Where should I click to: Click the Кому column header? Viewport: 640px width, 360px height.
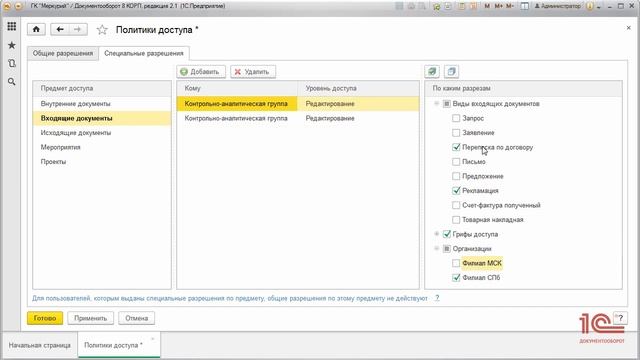(237, 89)
